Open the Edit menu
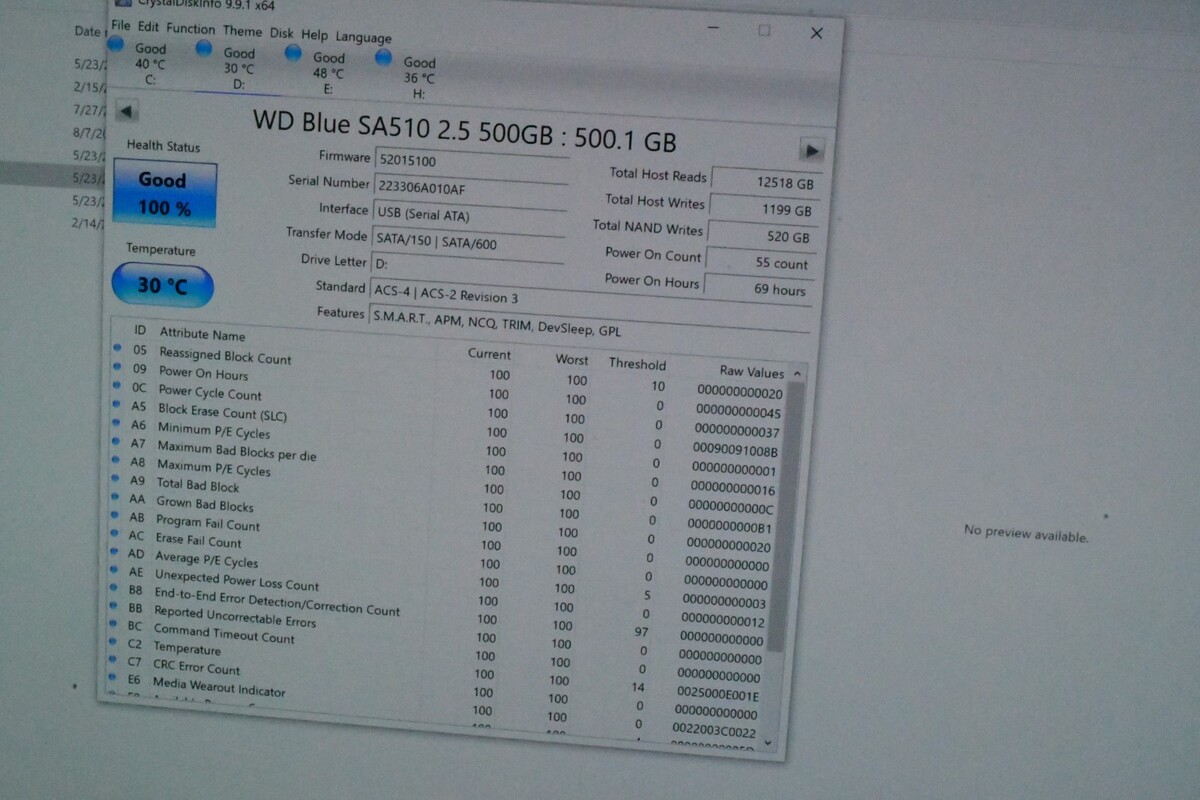1200x800 pixels. pos(148,26)
